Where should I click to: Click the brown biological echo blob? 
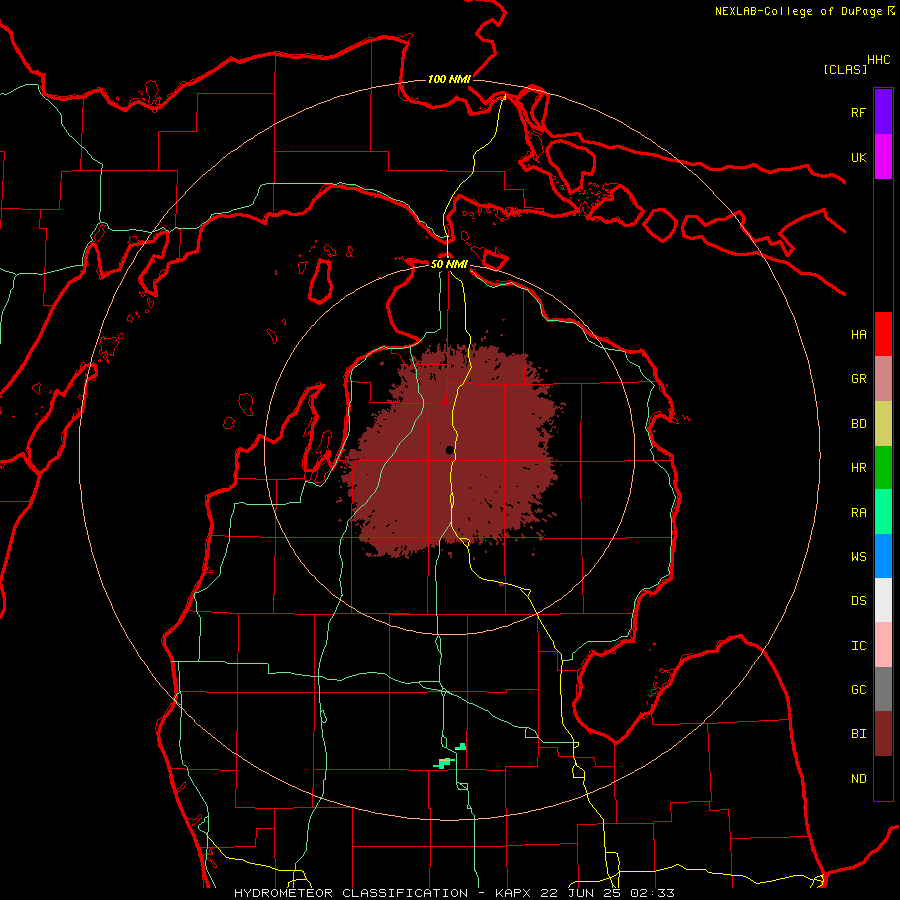[x=453, y=451]
